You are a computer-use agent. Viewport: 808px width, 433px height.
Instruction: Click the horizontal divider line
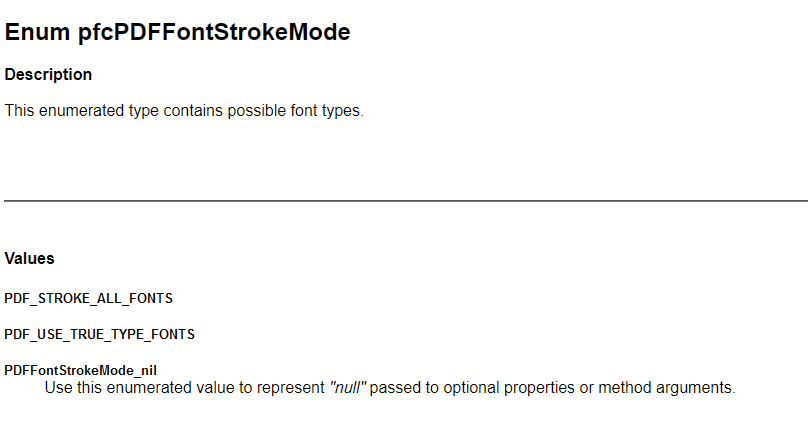point(404,201)
